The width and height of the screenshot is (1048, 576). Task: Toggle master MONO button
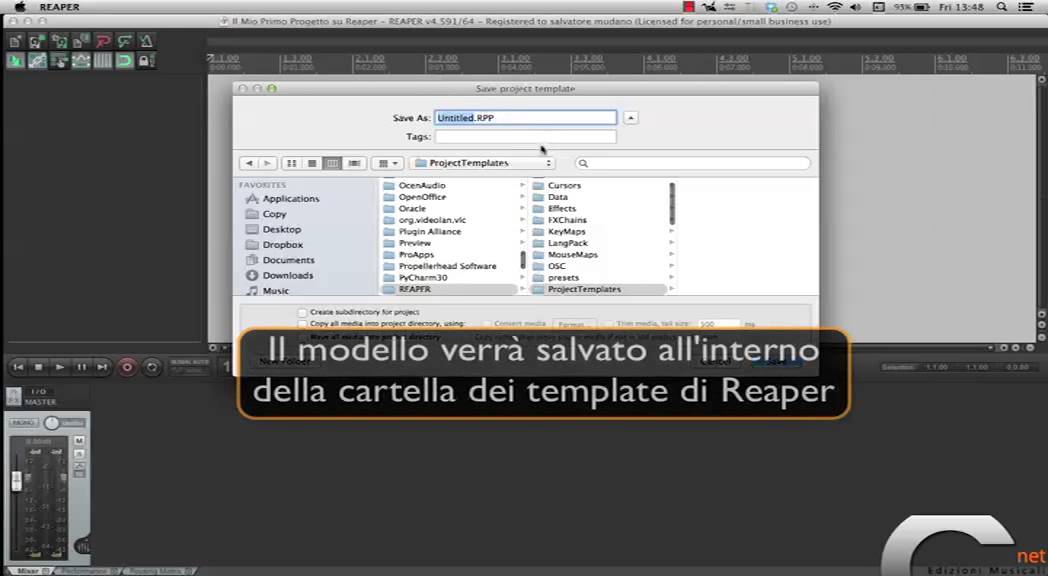[23, 422]
